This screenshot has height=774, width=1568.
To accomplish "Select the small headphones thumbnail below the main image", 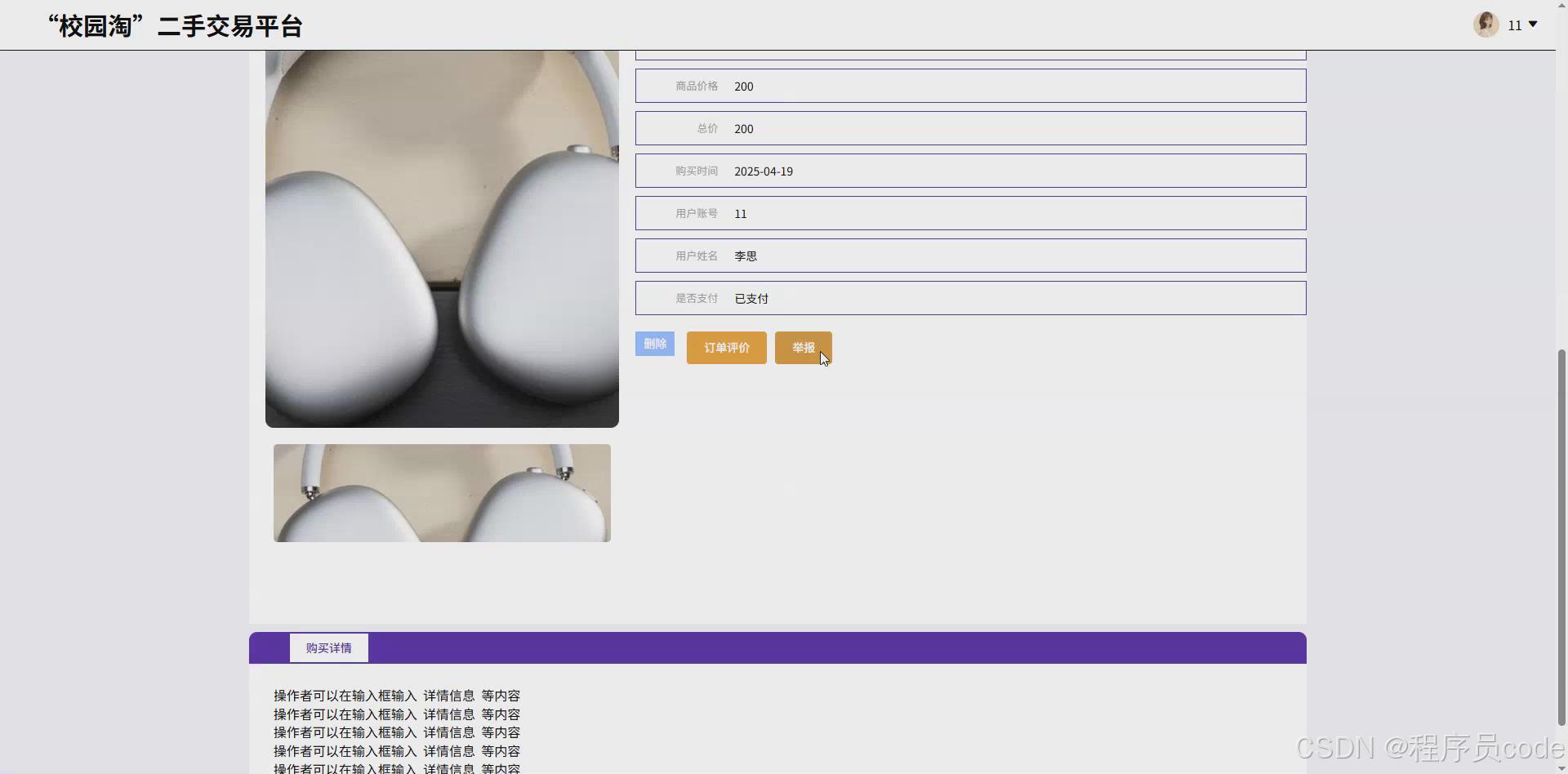I will tap(441, 492).
